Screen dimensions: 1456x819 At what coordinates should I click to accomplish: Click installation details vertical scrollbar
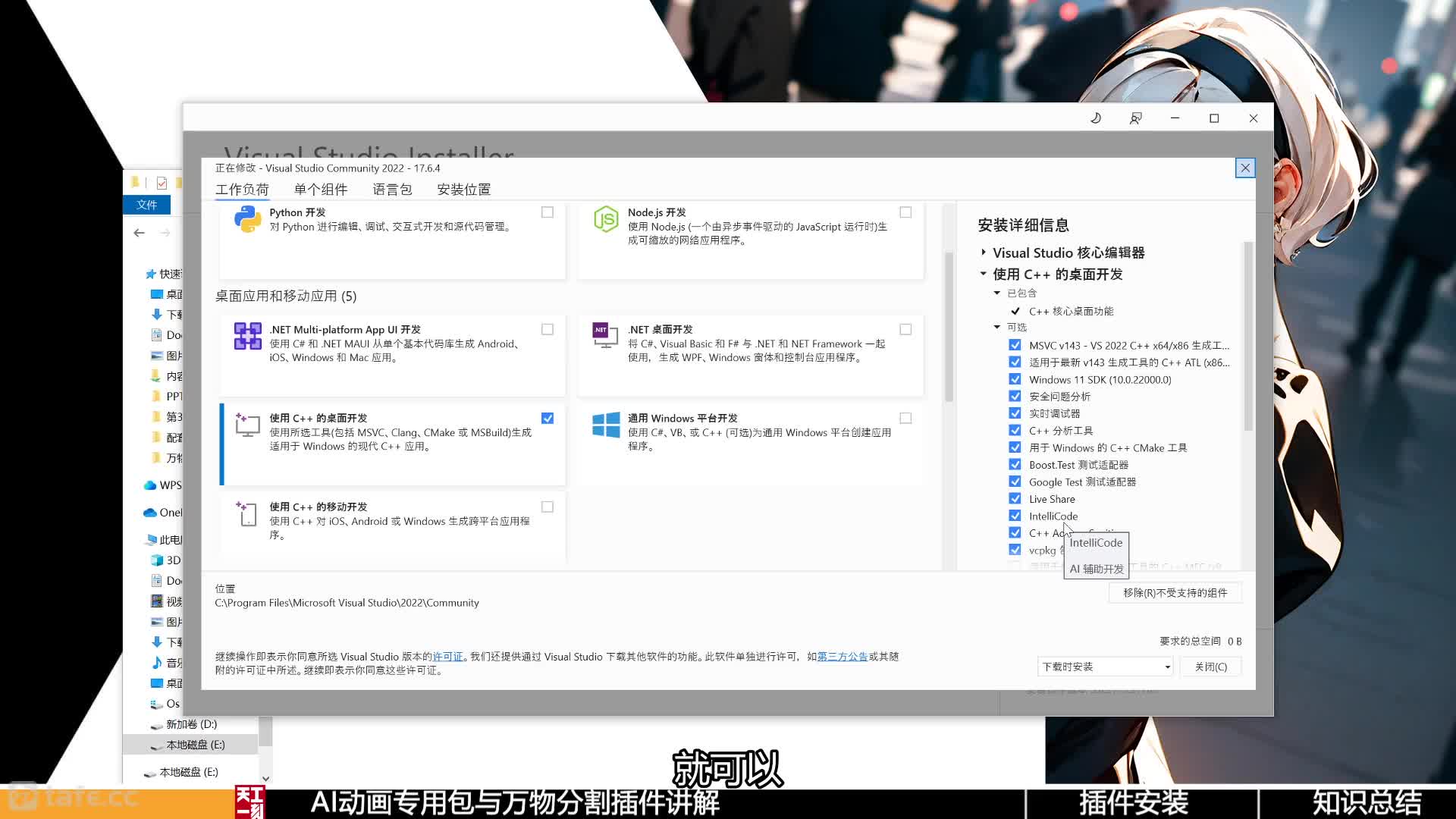click(1247, 337)
